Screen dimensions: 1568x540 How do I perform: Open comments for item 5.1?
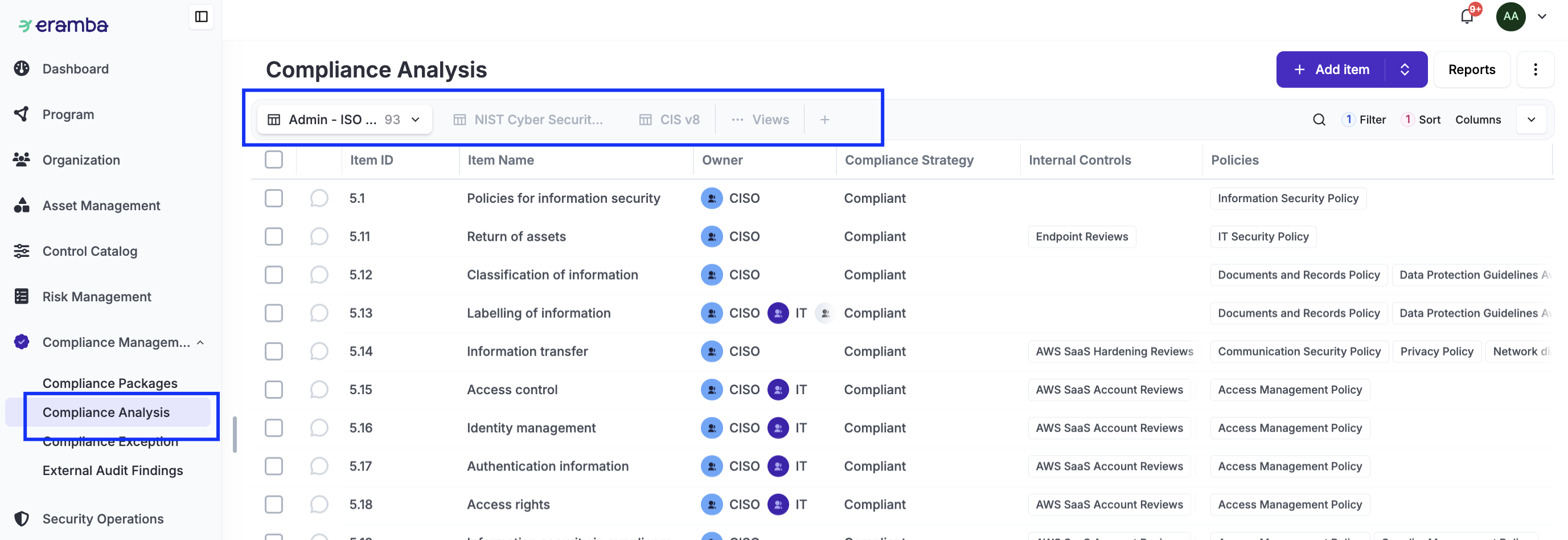[x=319, y=198]
